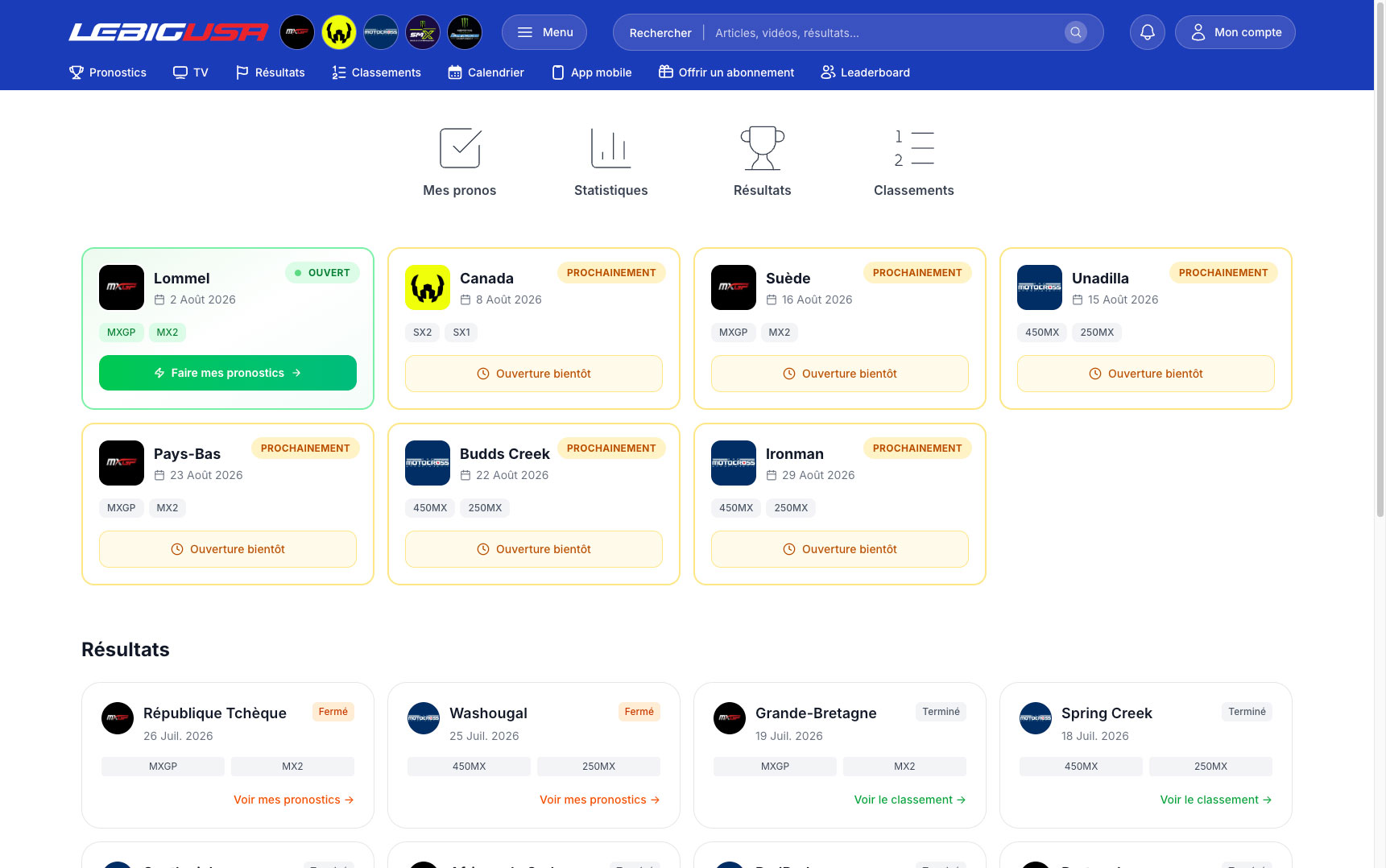1386x868 pixels.
Task: Click the MXGP logo on Lommel card
Action: click(x=122, y=287)
